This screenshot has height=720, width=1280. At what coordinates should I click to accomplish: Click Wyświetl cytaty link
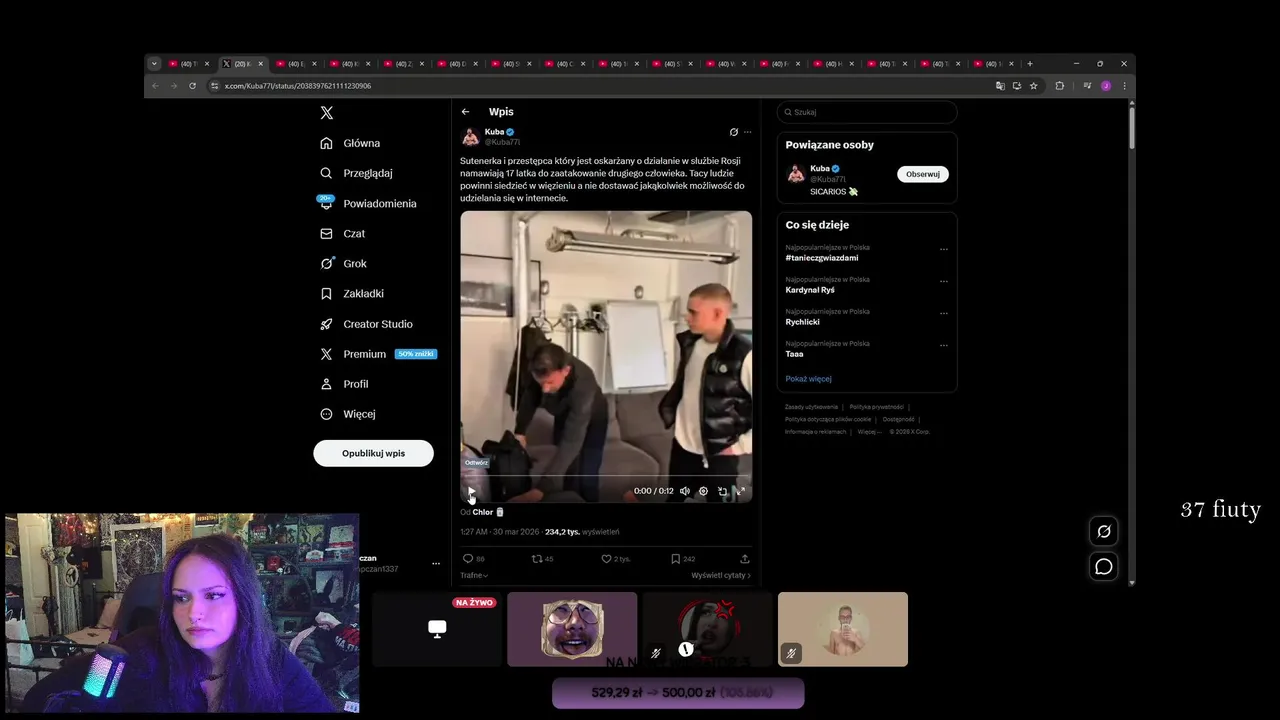pyautogui.click(x=721, y=575)
